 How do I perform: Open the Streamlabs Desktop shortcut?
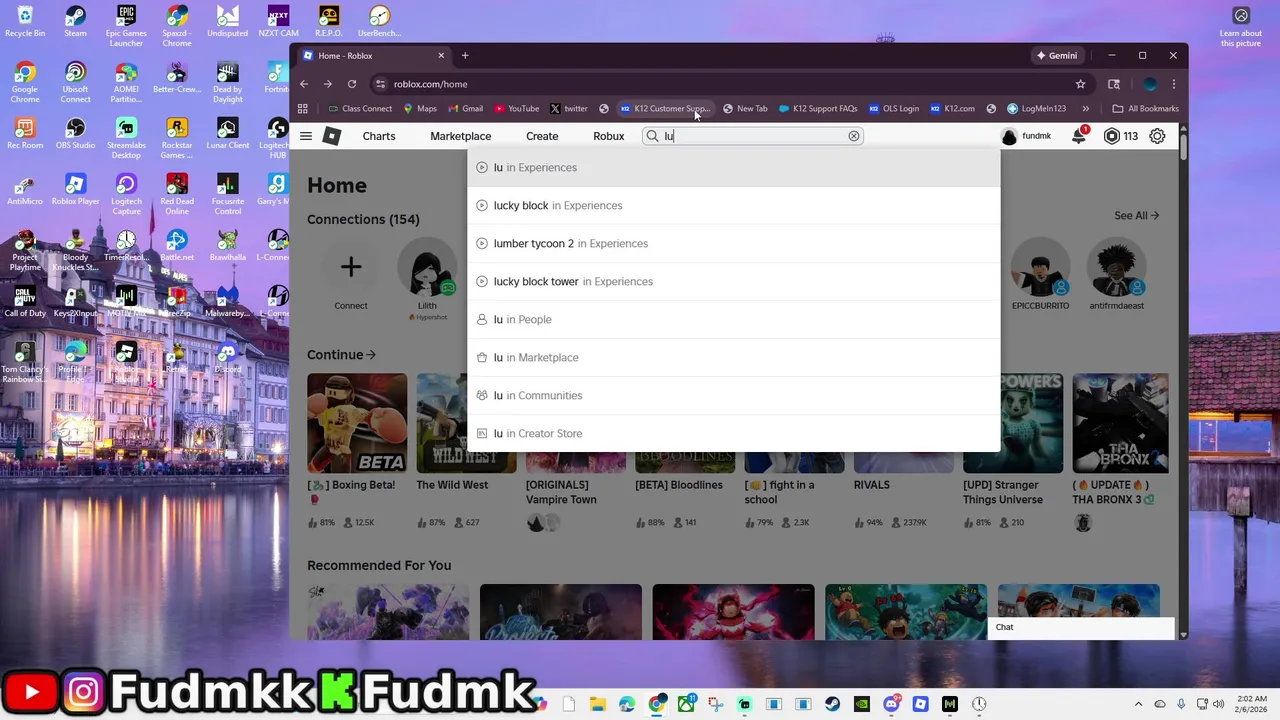(x=126, y=139)
